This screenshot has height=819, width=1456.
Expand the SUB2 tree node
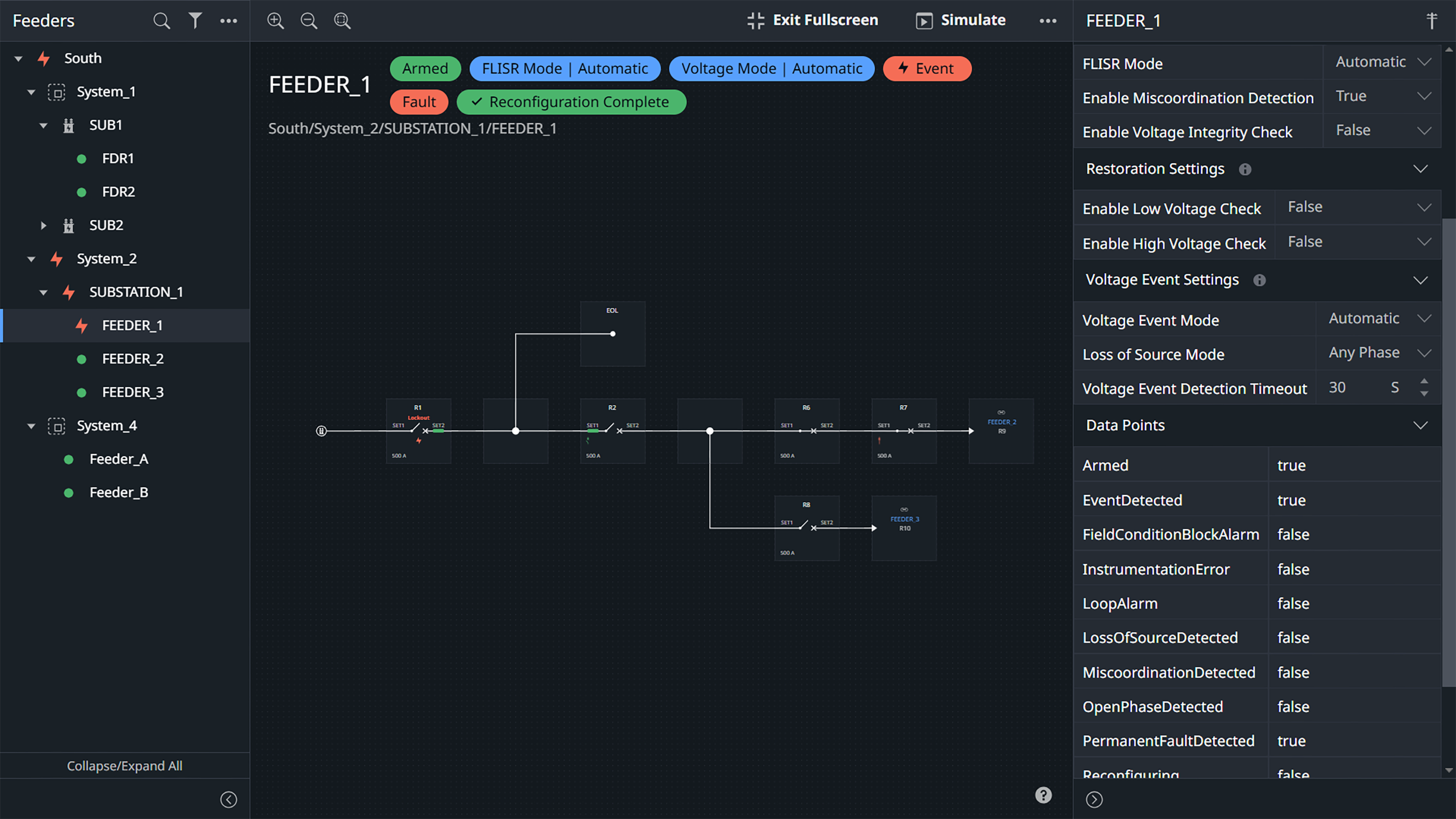44,226
